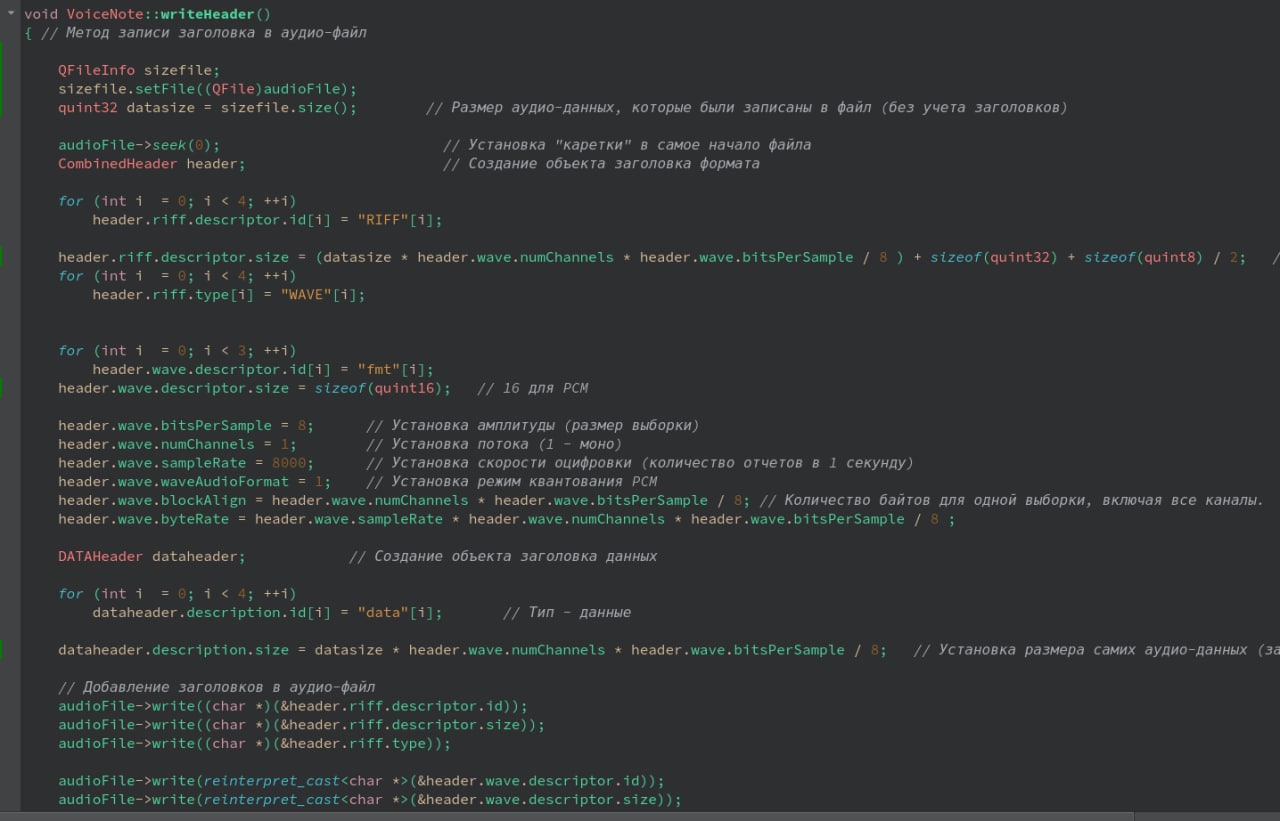The height and width of the screenshot is (821, 1280).
Task: Click the header.wave.blockAlign assignment
Action: pos(403,500)
